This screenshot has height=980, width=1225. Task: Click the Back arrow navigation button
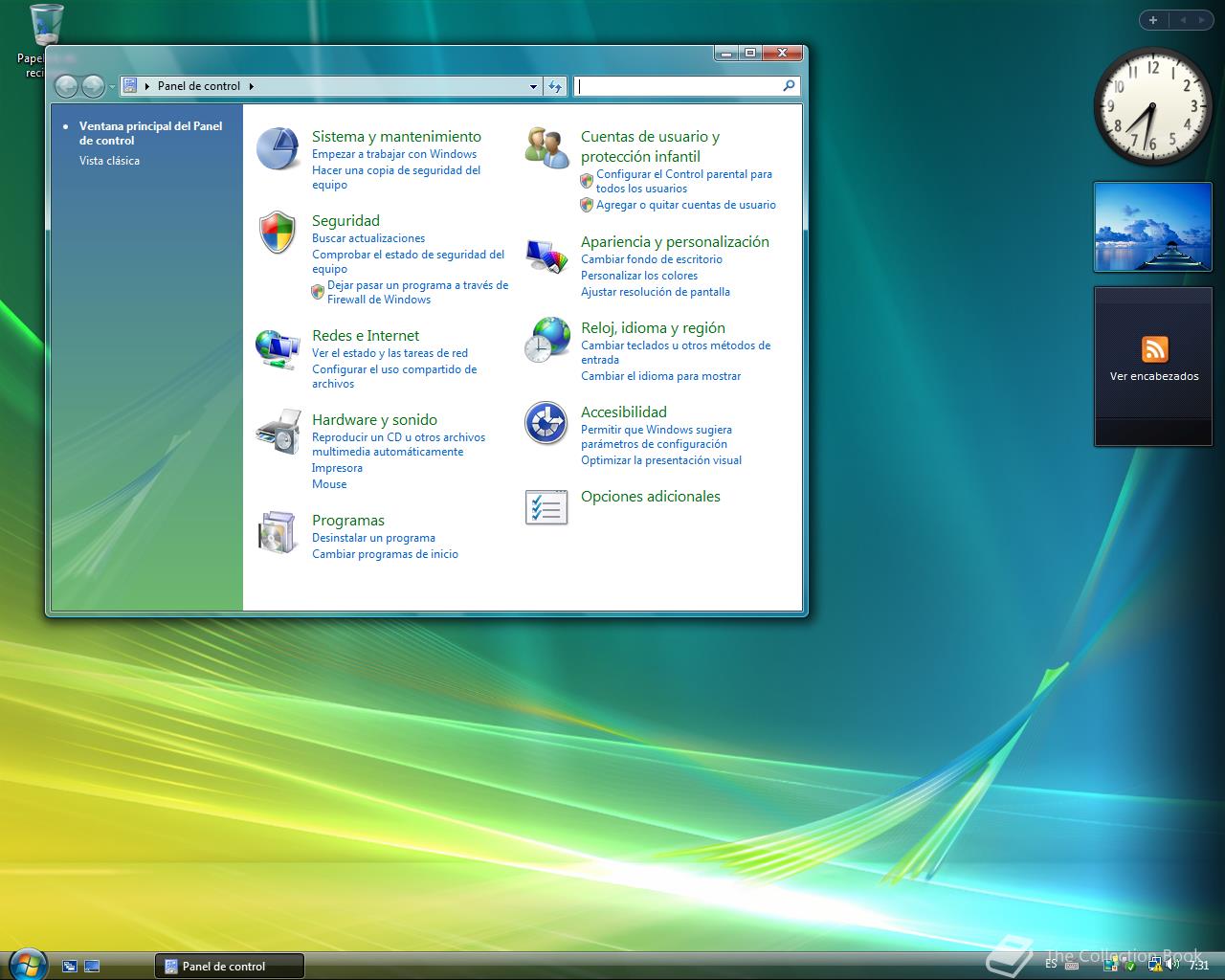(66, 86)
